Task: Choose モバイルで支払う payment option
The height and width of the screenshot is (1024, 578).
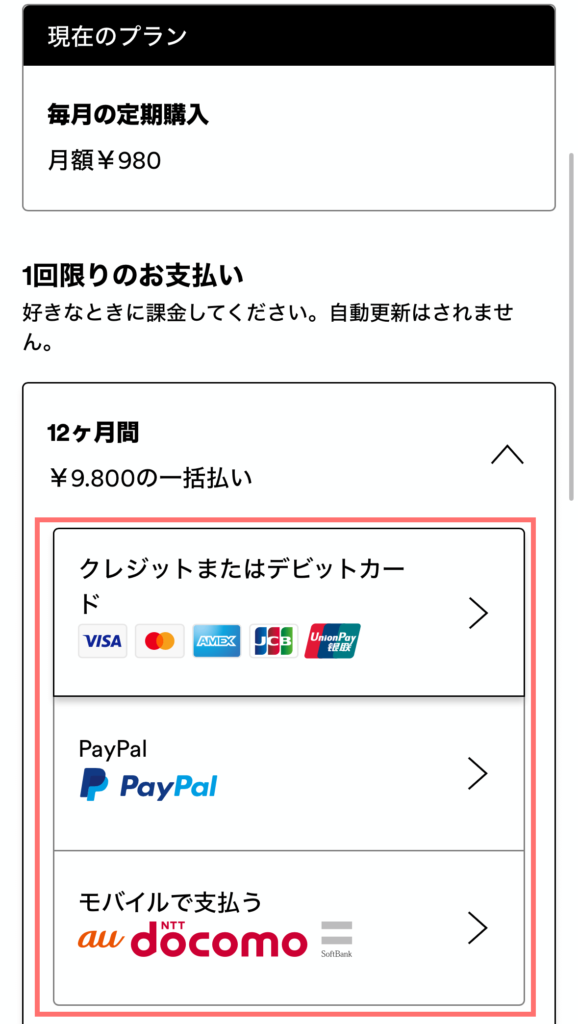Action: (x=289, y=927)
